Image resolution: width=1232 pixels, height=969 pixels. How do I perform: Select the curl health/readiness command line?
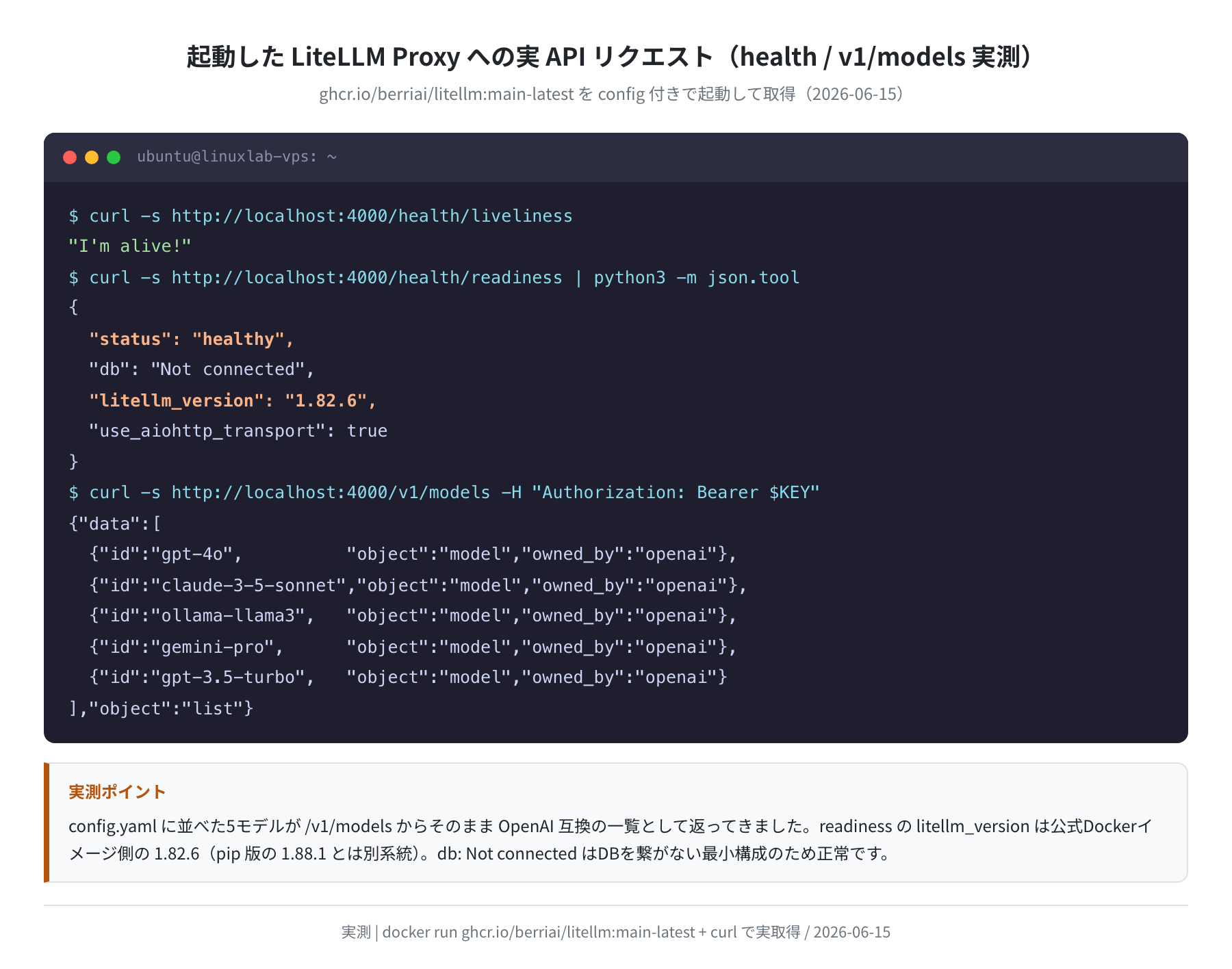click(434, 278)
